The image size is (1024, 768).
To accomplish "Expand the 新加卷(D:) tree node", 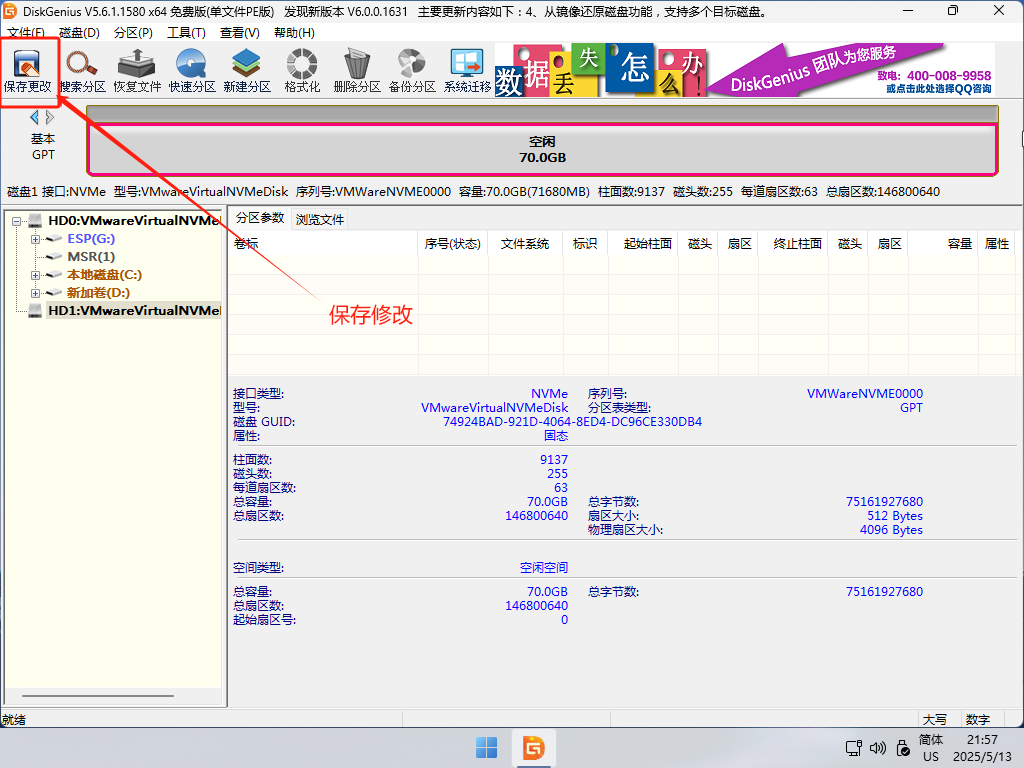I will (x=35, y=293).
